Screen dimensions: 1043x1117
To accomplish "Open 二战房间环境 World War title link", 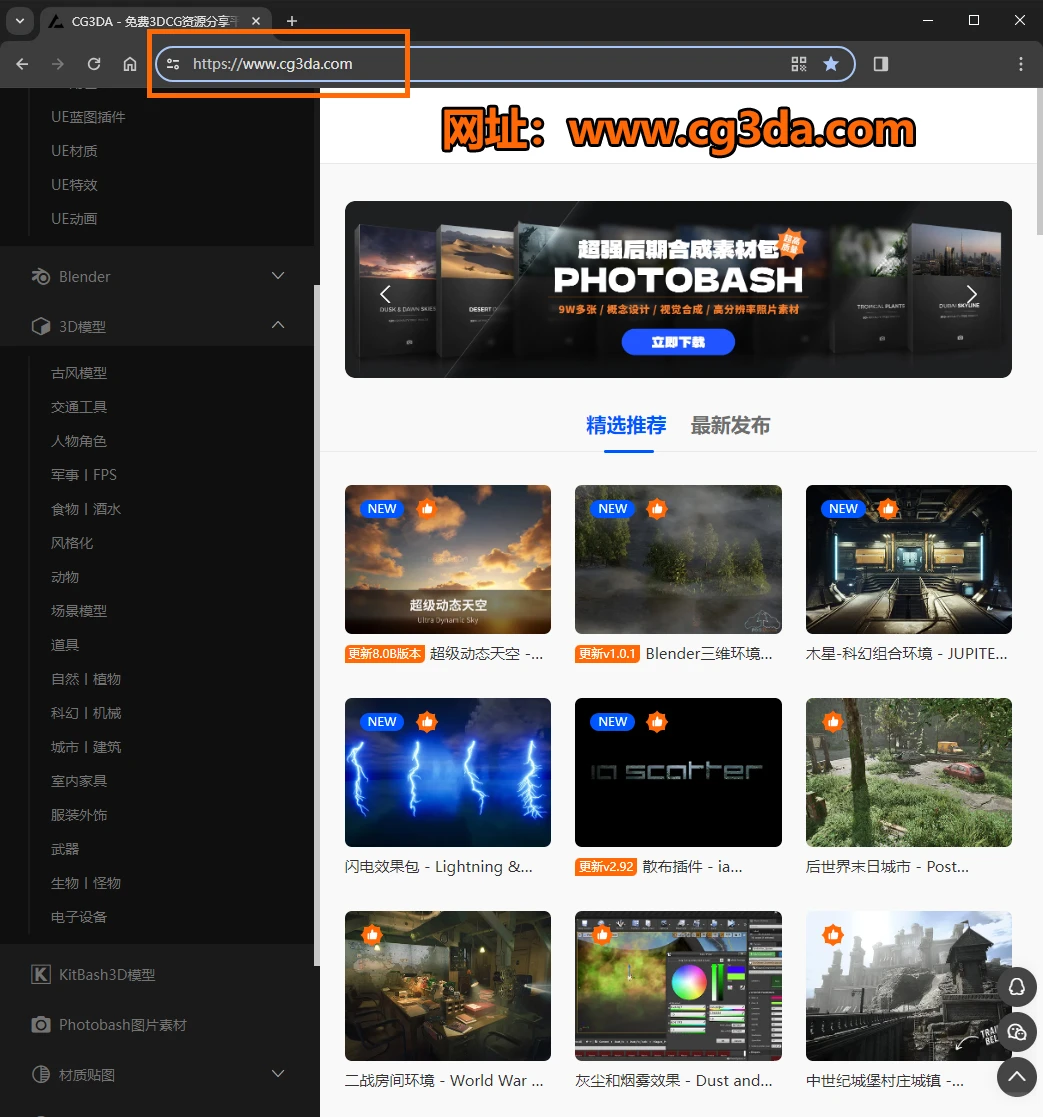I will 444,1081.
